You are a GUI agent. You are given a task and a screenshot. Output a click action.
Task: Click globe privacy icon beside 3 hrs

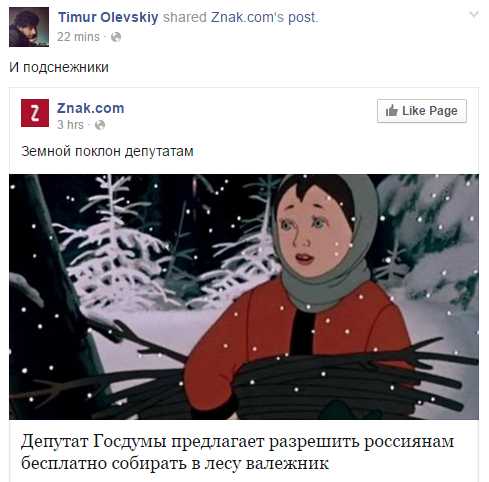pyautogui.click(x=100, y=125)
